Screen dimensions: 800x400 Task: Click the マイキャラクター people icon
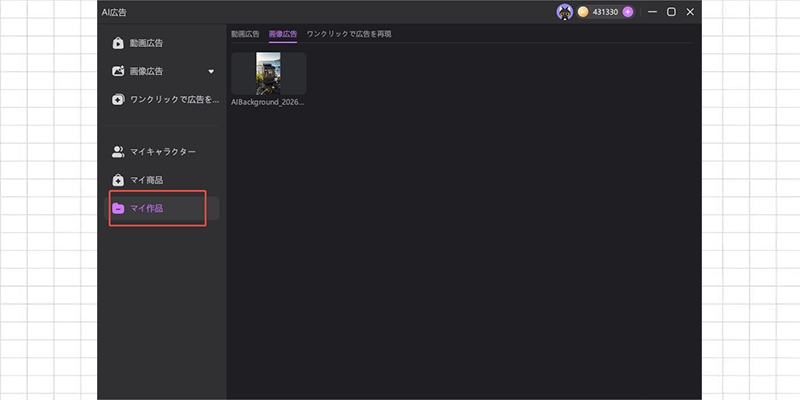point(118,152)
